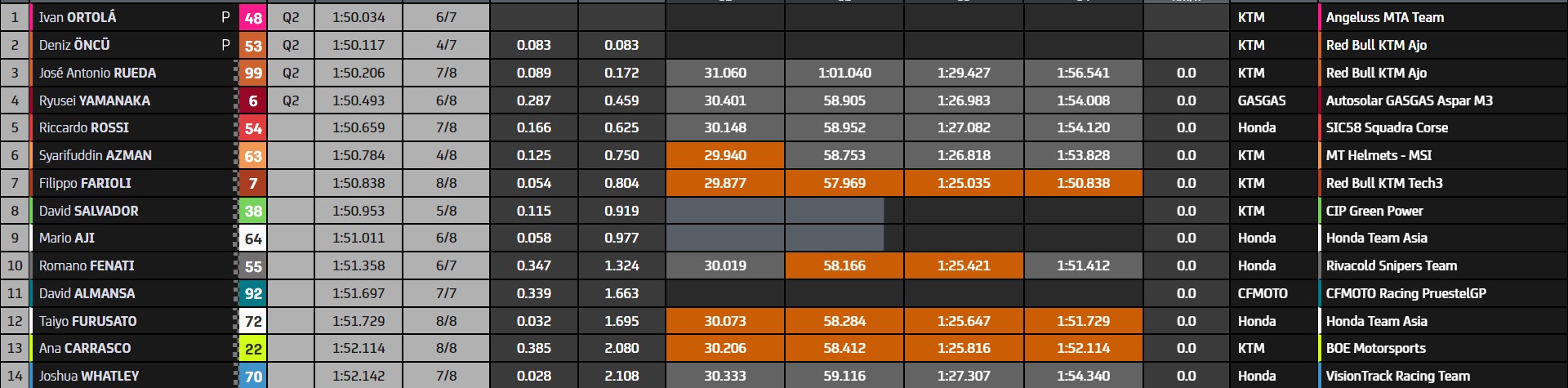The image size is (1568, 388).
Task: Open Ivan ORTOLÁ rider row
Action: coord(784,17)
